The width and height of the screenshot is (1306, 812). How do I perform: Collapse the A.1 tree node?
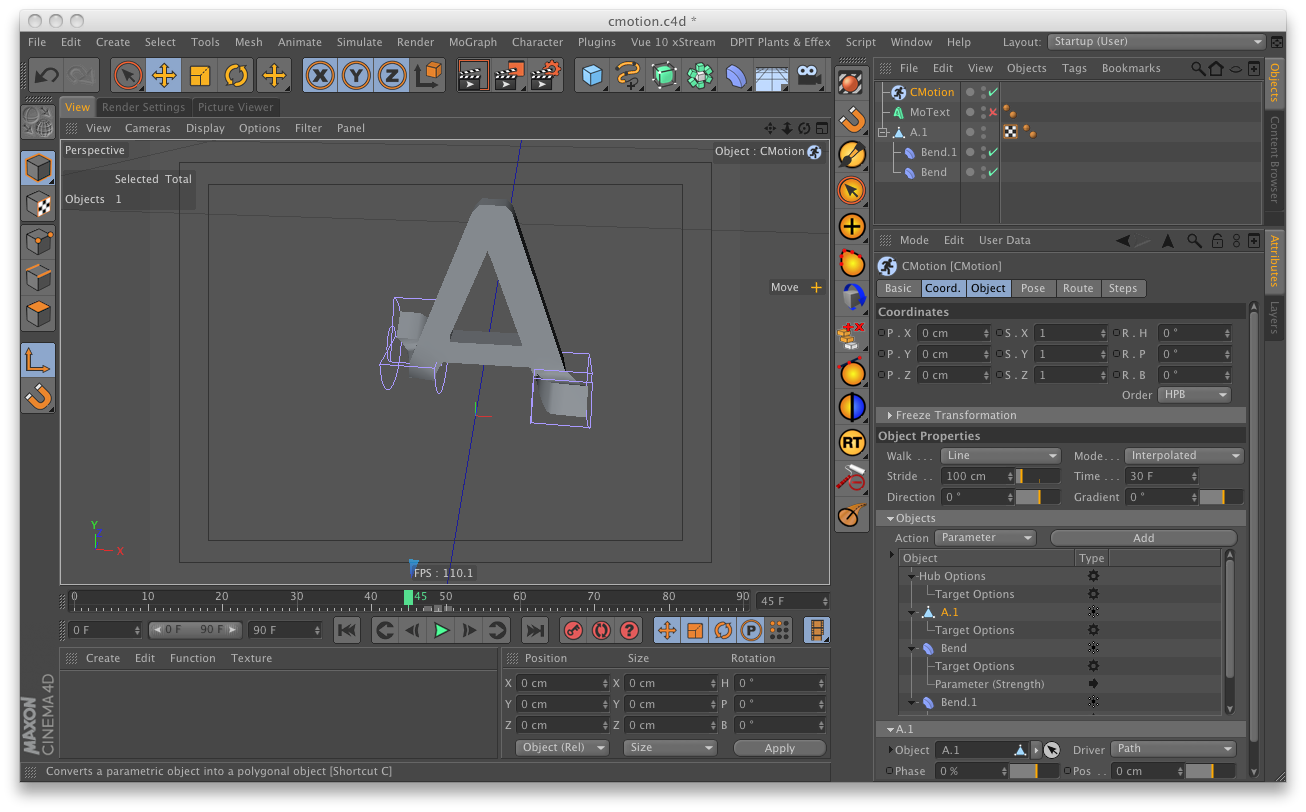tap(882, 132)
